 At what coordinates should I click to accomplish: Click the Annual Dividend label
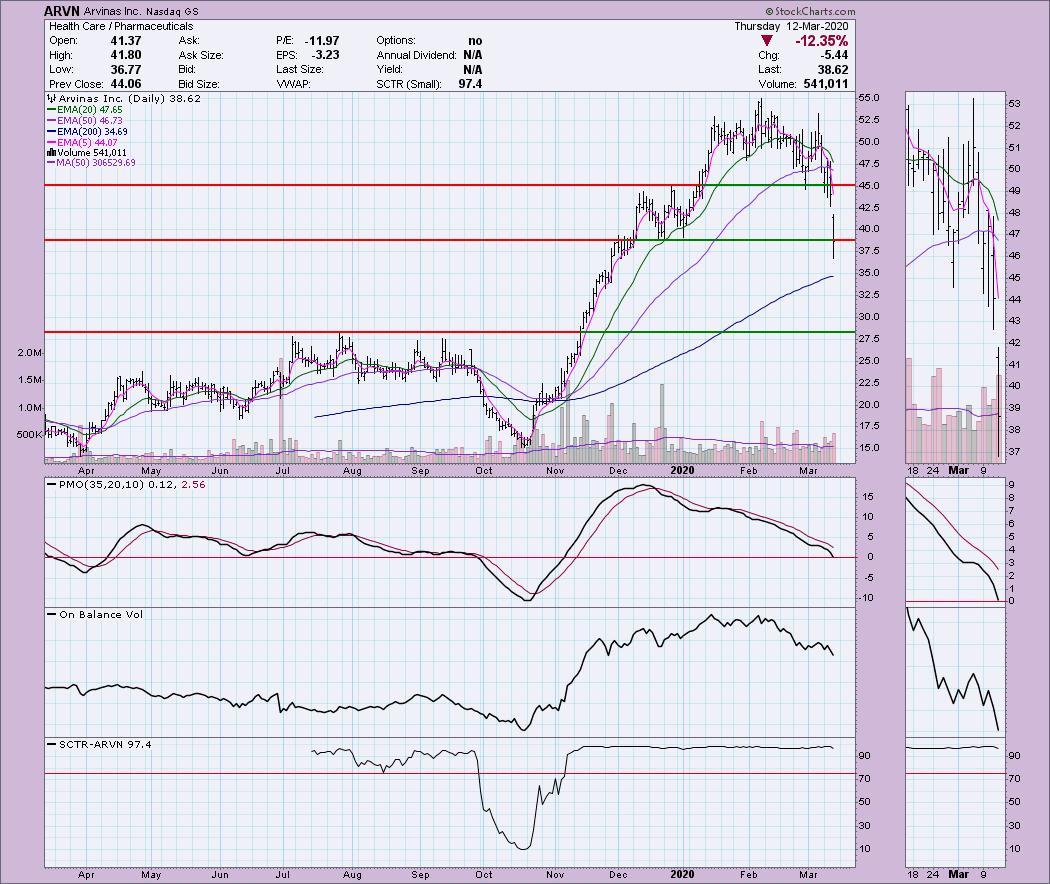click(x=416, y=56)
